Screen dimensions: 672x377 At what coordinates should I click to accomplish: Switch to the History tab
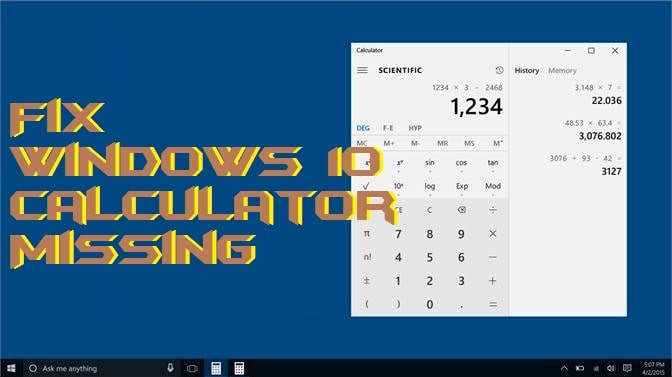pos(527,71)
